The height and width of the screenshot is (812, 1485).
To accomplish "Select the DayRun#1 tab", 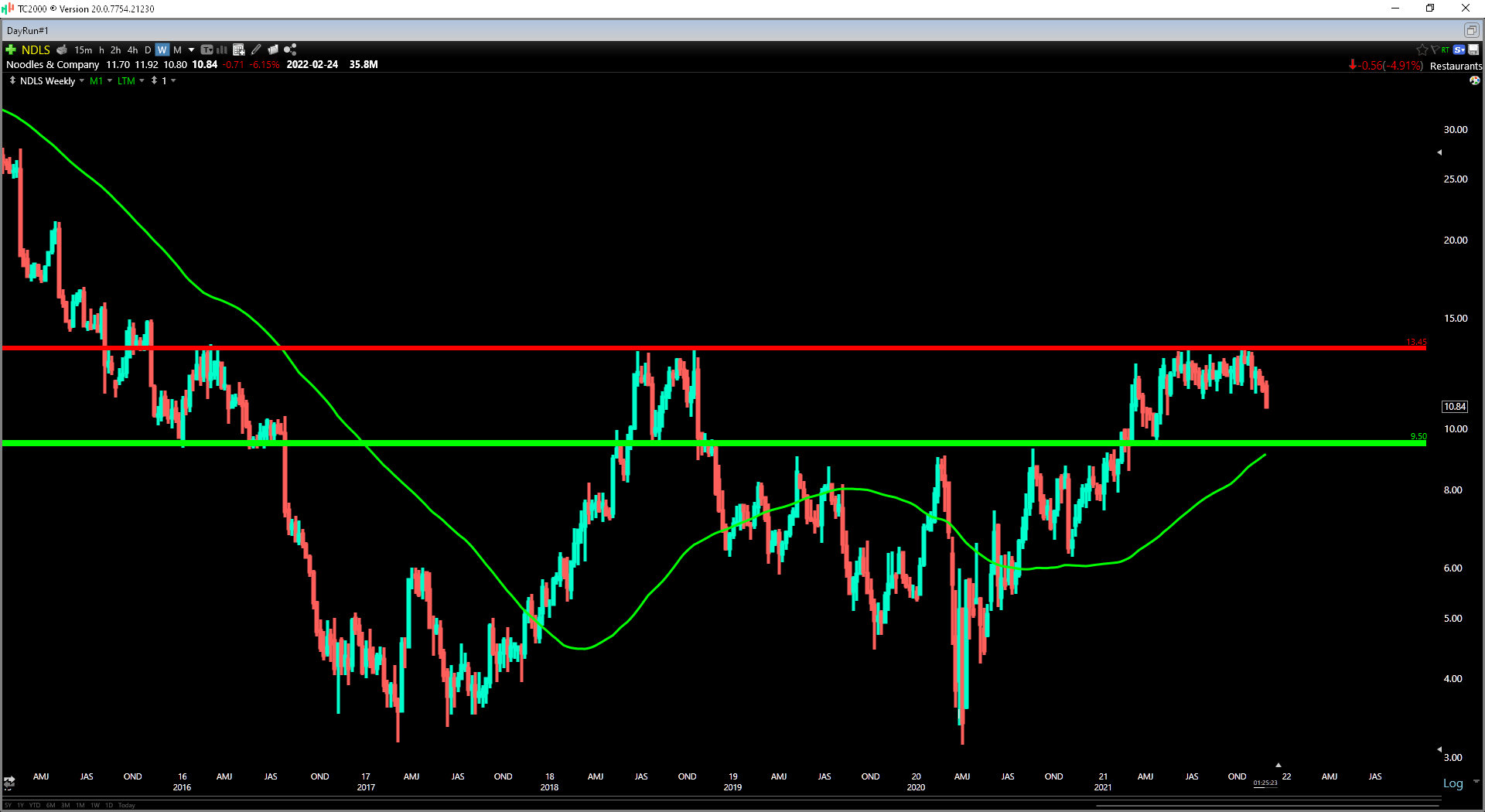I will click(x=27, y=30).
